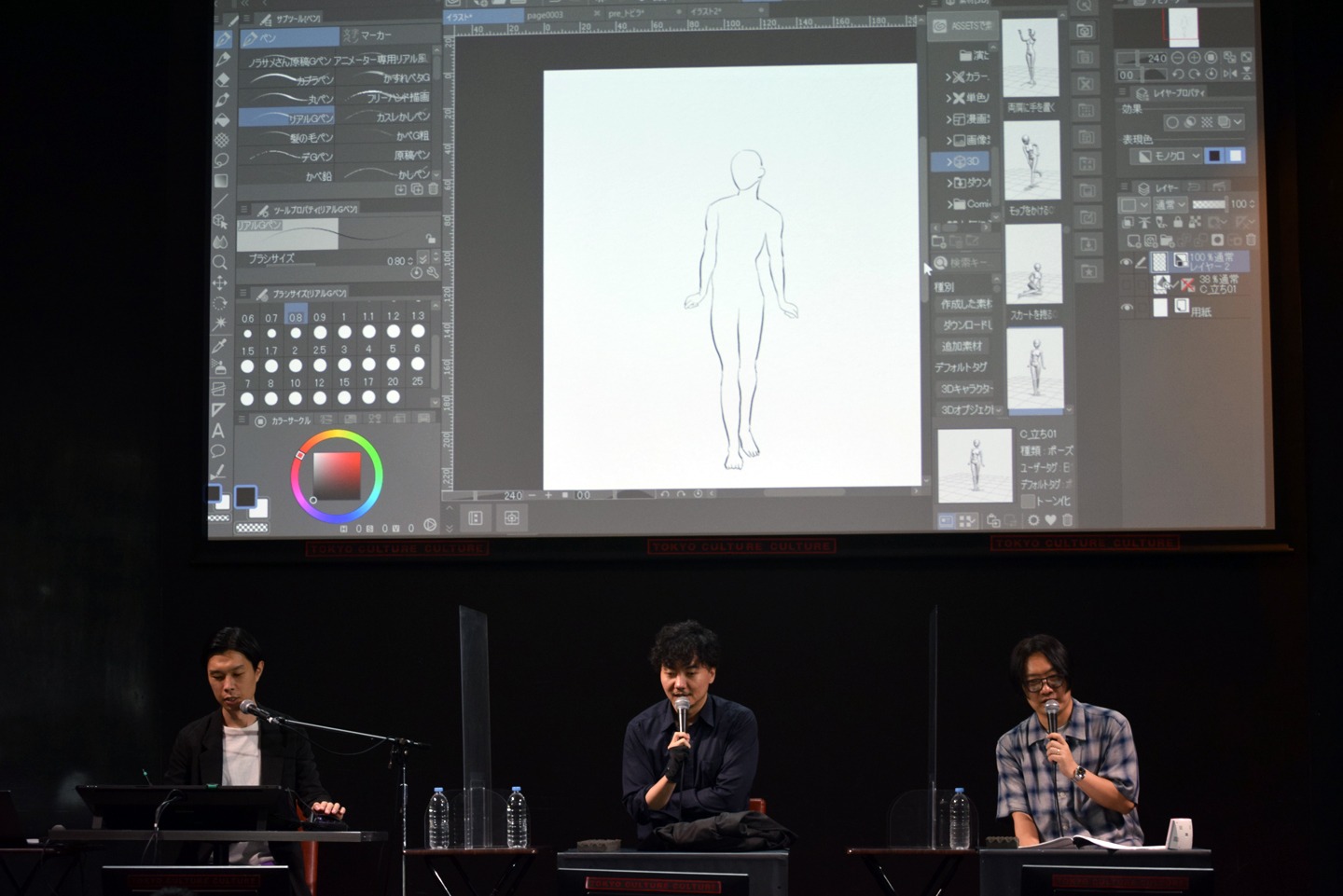Click Navigator zoom in plus icon
Viewport: 1343px width, 896px height.
click(1195, 58)
